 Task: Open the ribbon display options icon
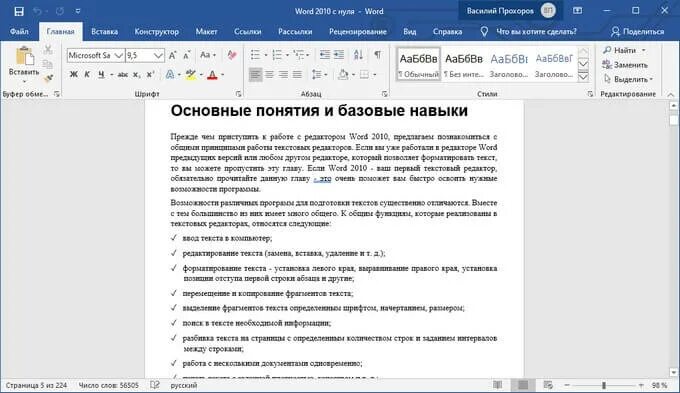click(x=577, y=11)
